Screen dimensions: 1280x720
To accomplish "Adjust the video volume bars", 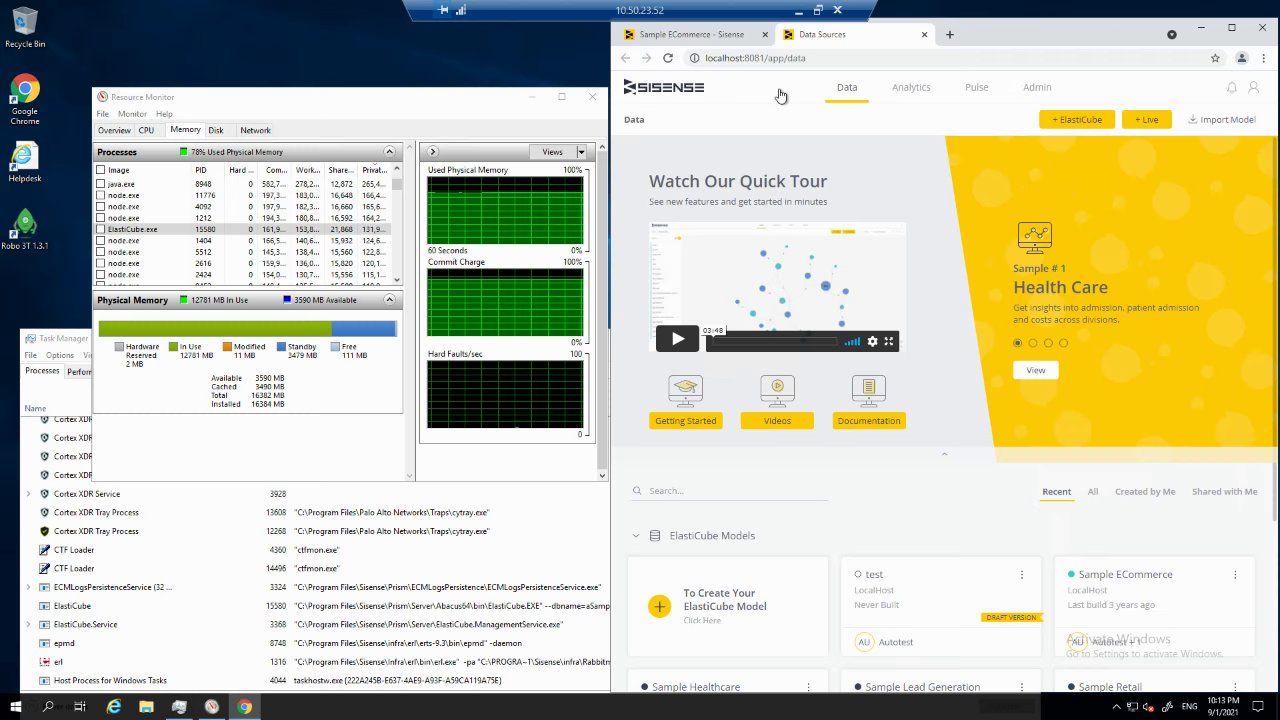I will coord(852,341).
